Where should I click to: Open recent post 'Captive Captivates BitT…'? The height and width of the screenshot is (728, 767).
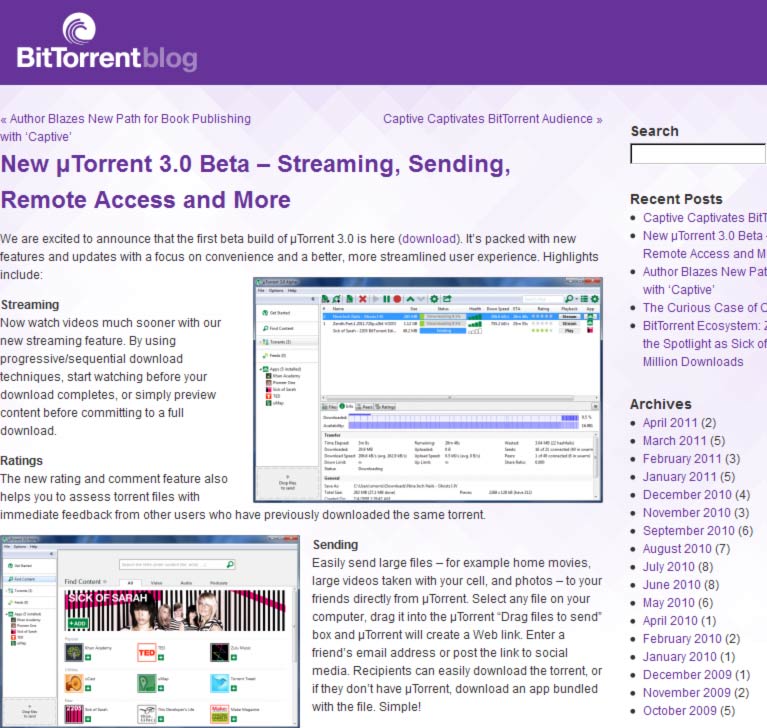tap(704, 218)
